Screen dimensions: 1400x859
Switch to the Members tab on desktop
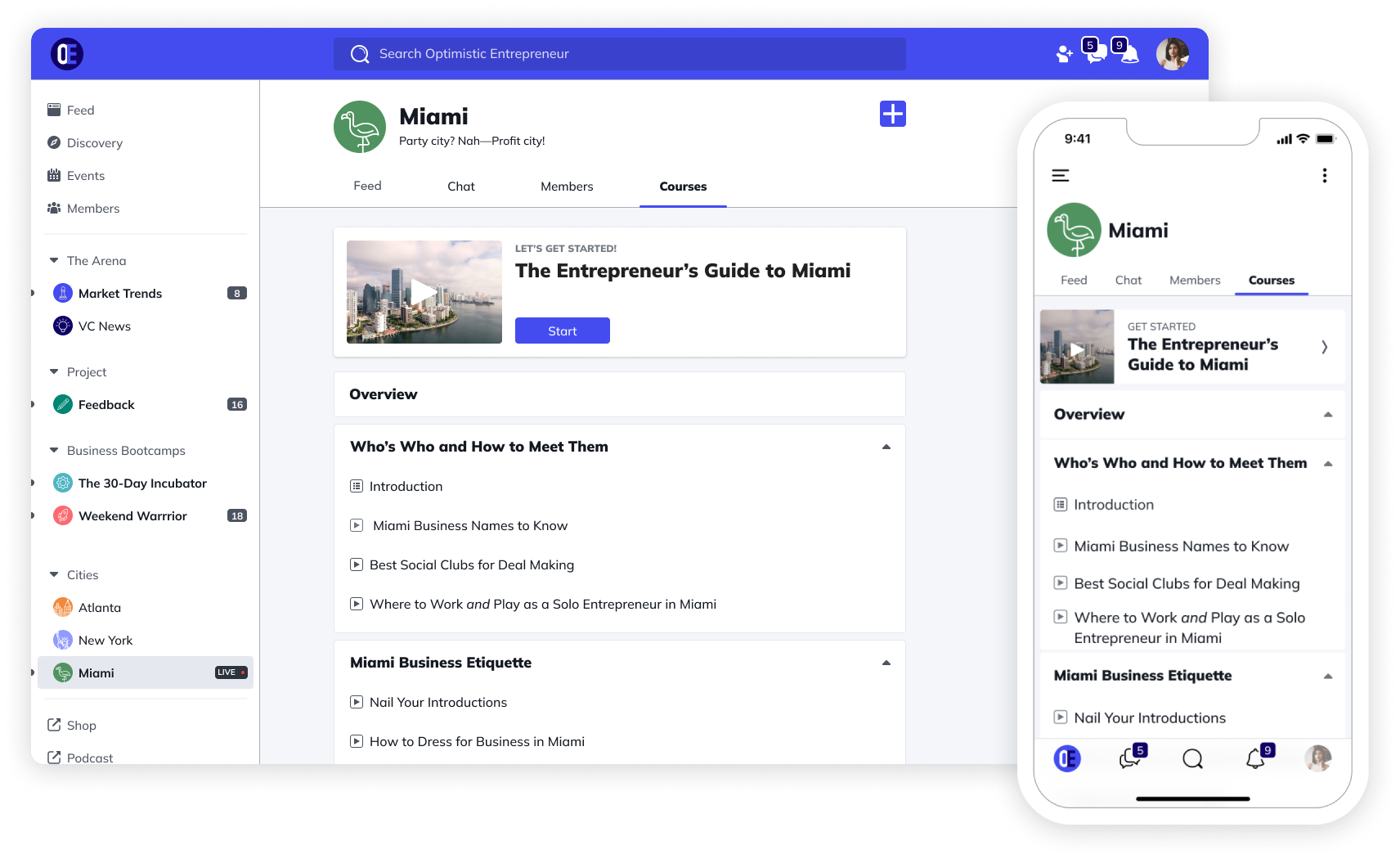[x=567, y=187]
